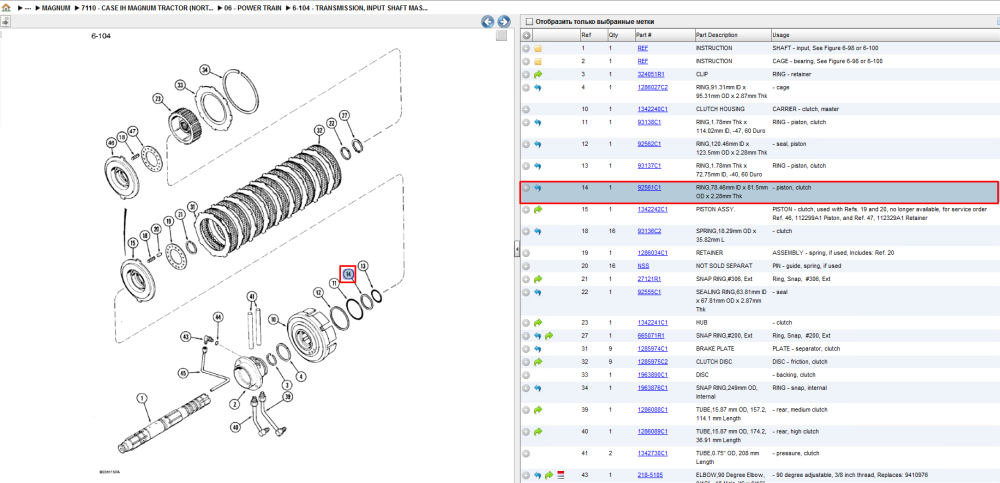Image resolution: width=1000 pixels, height=483 pixels.
Task: Click the blue arrow icon for Ref 4
Action: click(538, 87)
